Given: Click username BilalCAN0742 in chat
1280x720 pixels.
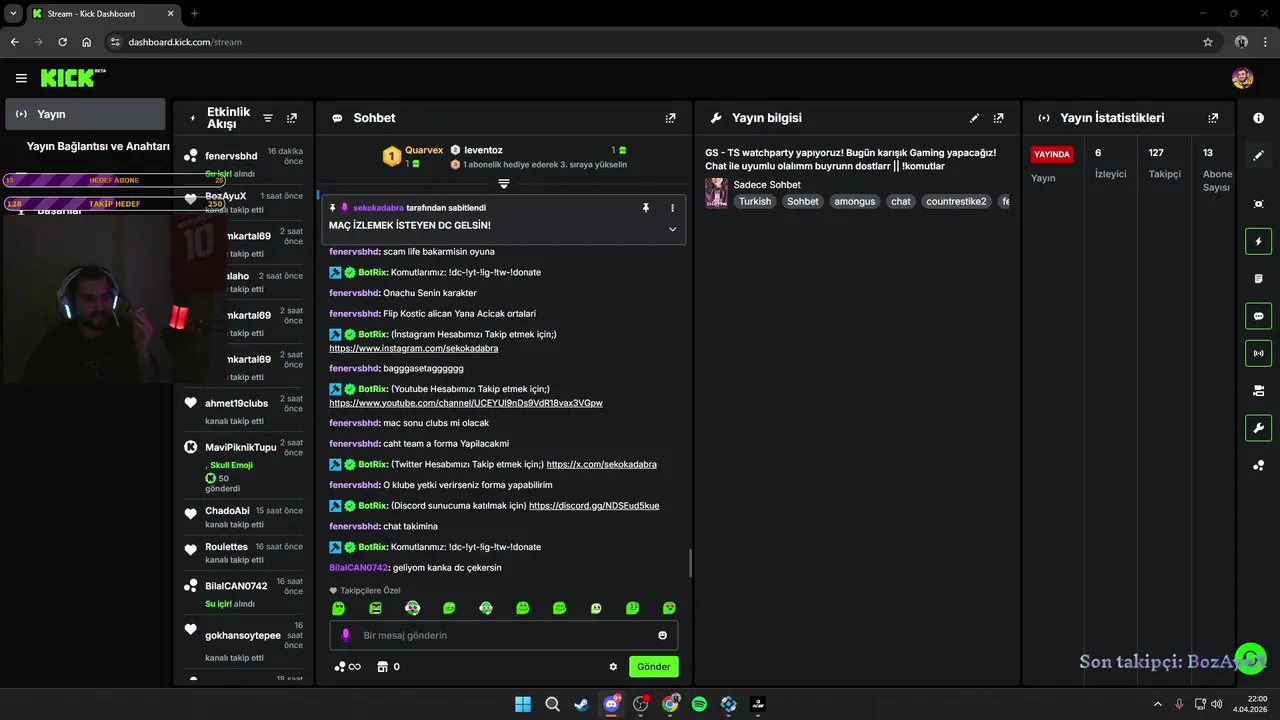Looking at the screenshot, I should click(358, 567).
